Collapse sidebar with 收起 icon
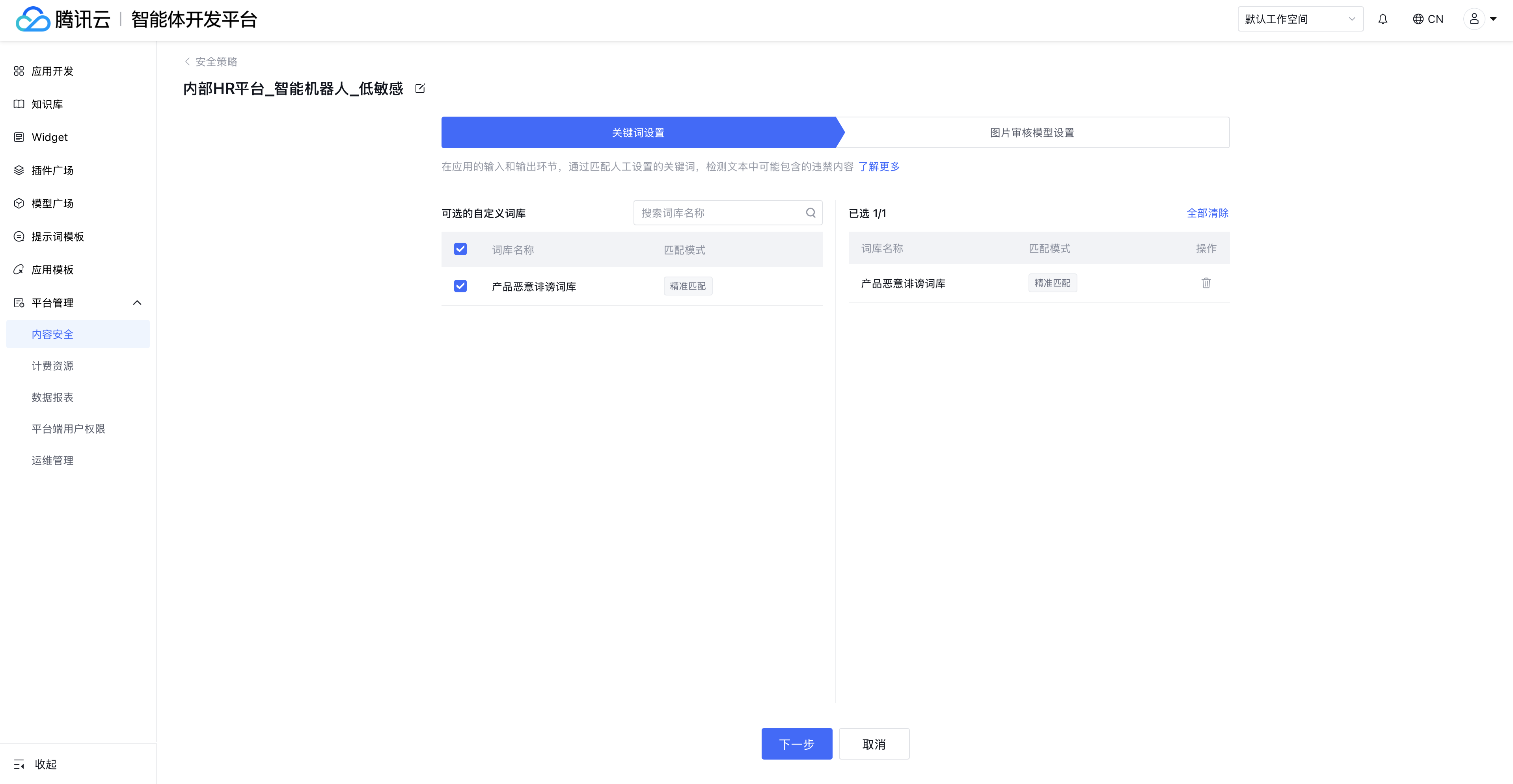The image size is (1513, 784). click(x=19, y=764)
